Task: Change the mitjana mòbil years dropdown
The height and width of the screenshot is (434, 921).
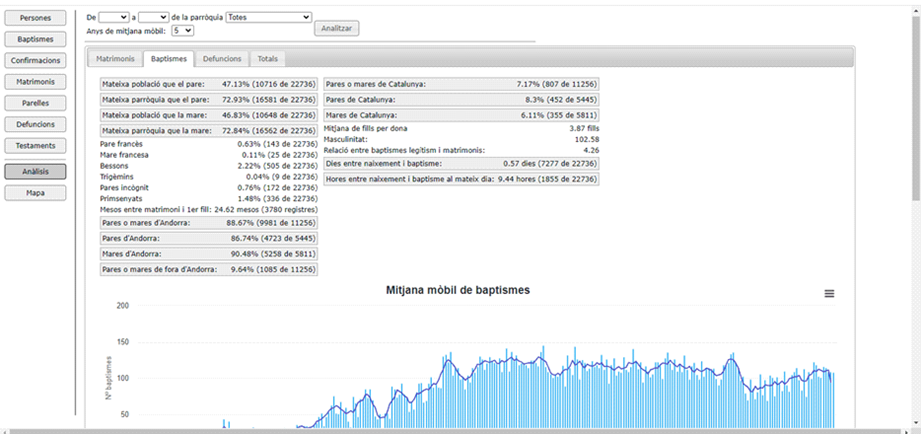Action: (182, 31)
